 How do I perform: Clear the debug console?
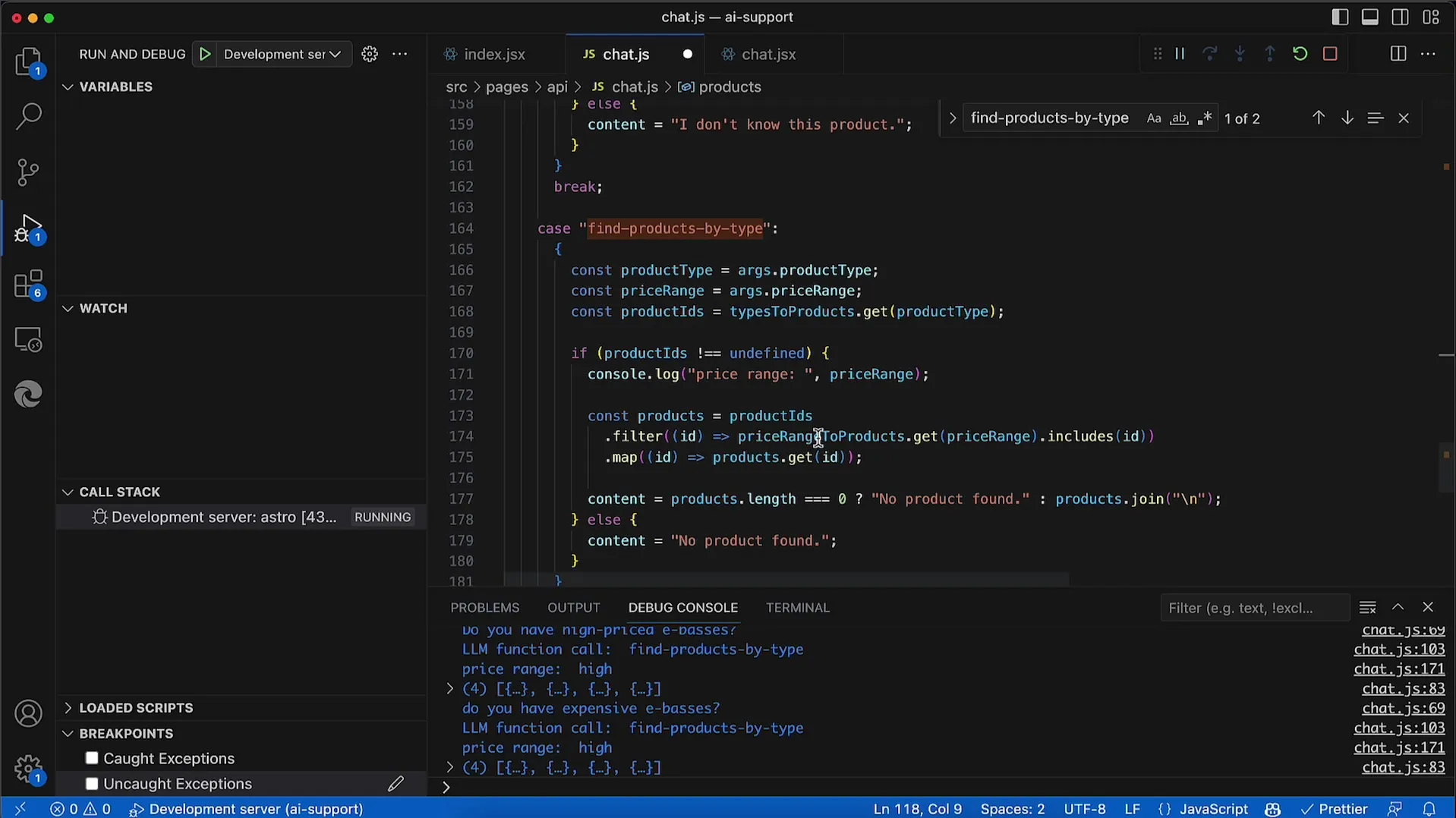pyautogui.click(x=1367, y=608)
